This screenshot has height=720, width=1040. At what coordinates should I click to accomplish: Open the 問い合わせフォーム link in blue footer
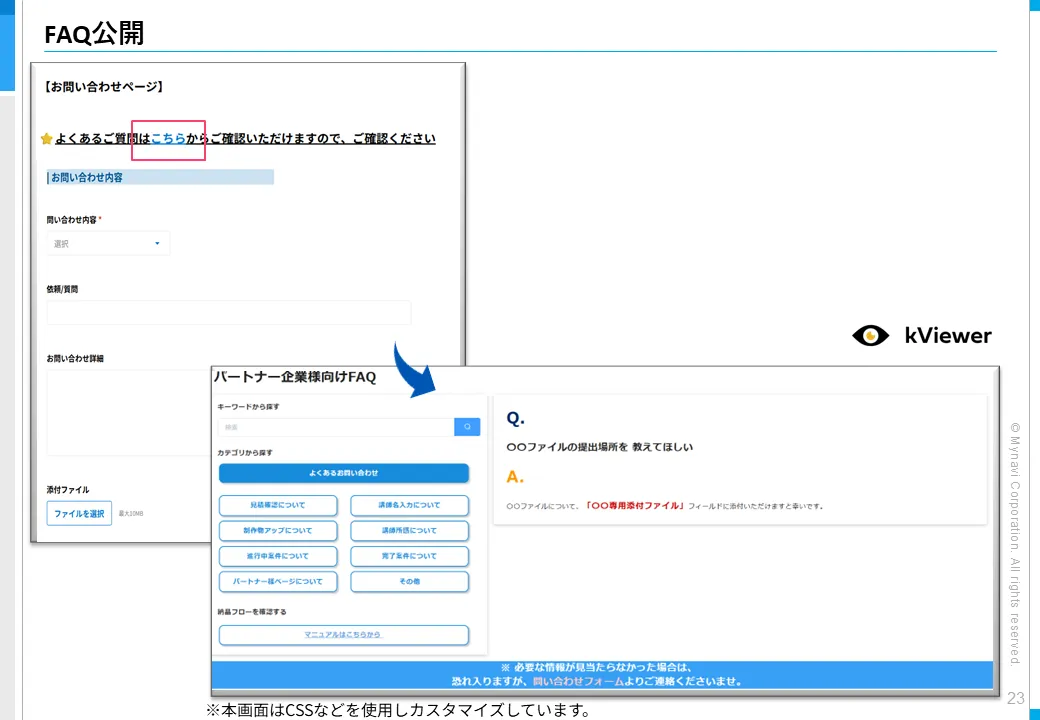[578, 681]
